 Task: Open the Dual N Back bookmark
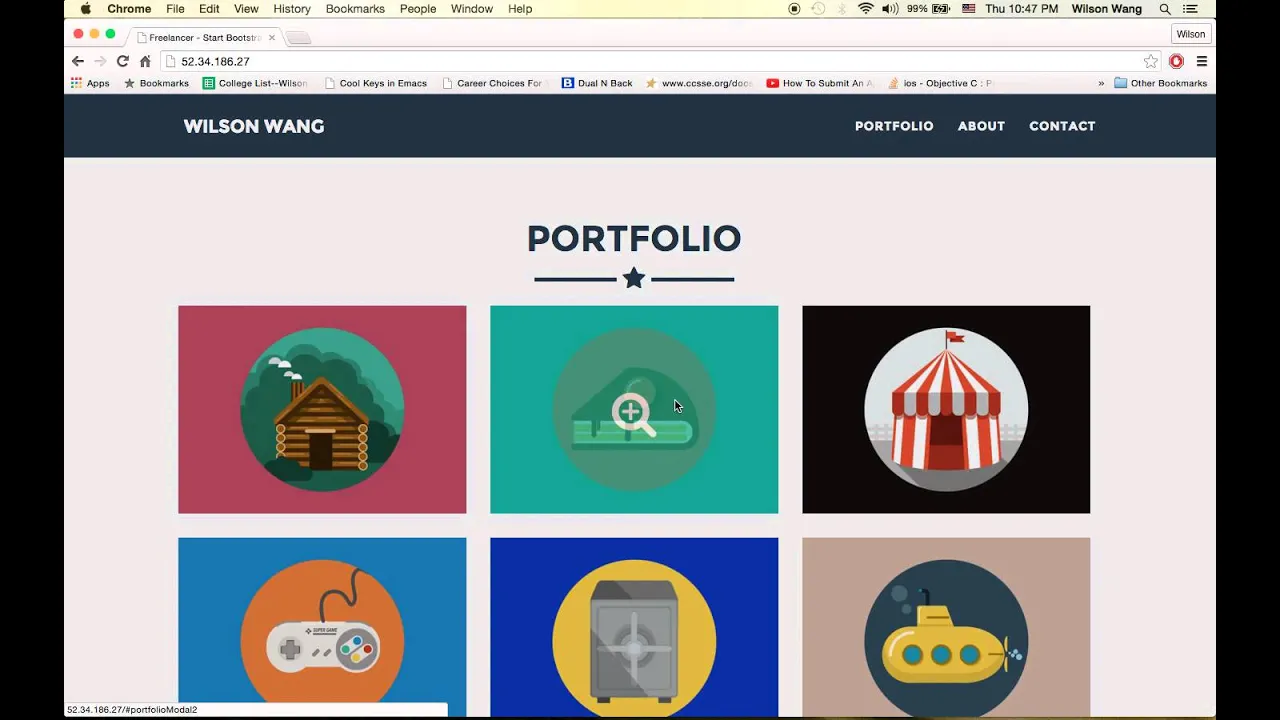(597, 83)
